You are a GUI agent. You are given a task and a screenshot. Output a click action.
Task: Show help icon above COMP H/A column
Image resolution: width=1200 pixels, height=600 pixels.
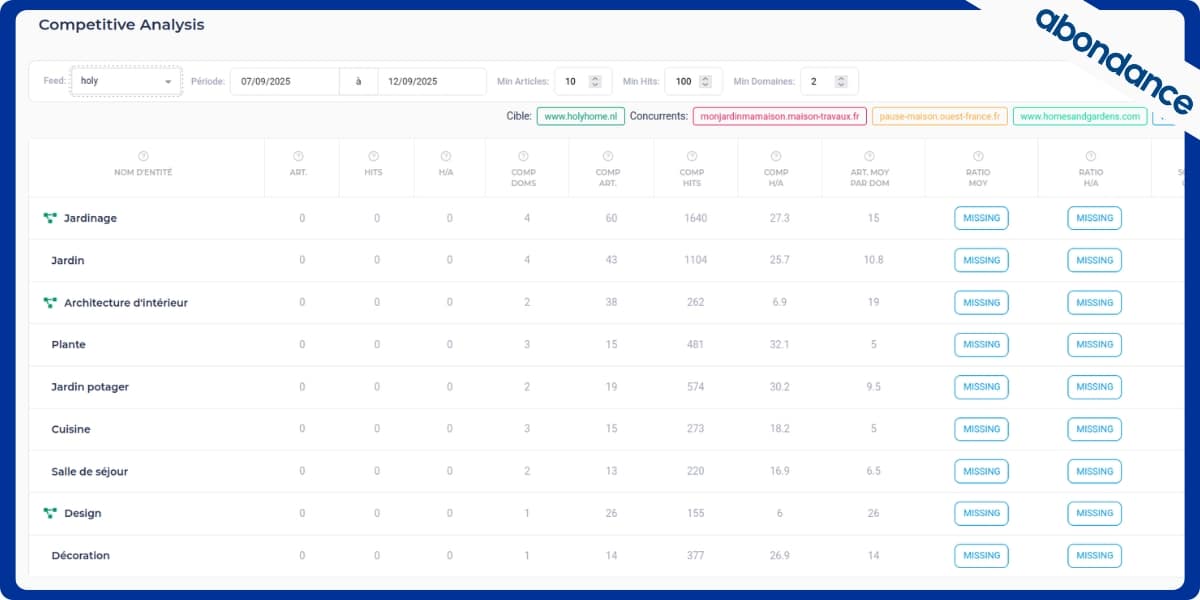tap(776, 156)
